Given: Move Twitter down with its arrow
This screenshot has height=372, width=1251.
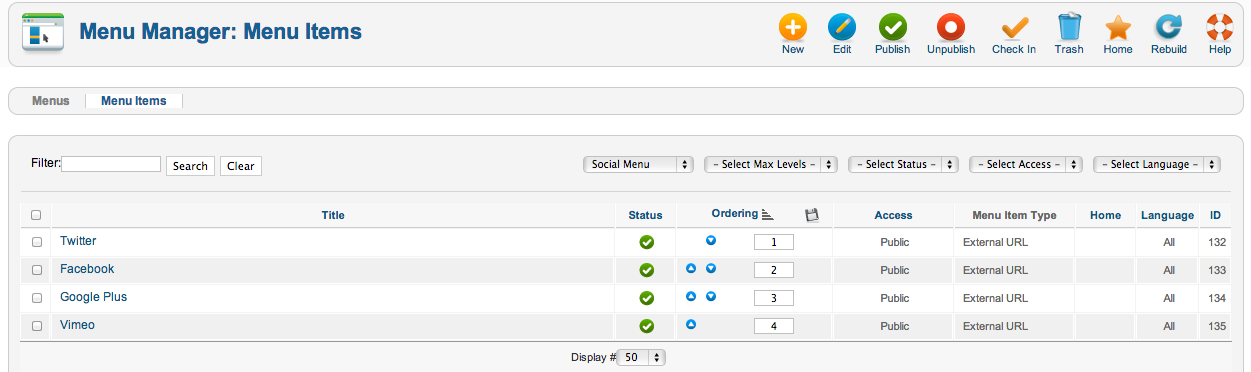Looking at the screenshot, I should tap(711, 240).
